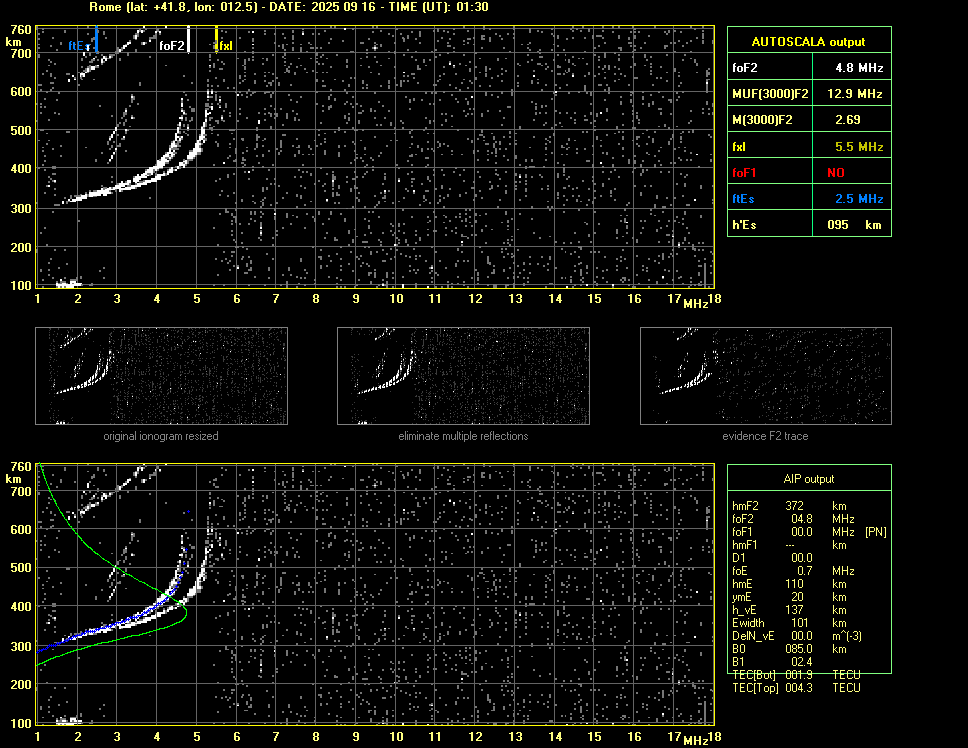Click the 'evidence F2 trace' caption
Viewport: 968px width, 748px height.
click(766, 436)
